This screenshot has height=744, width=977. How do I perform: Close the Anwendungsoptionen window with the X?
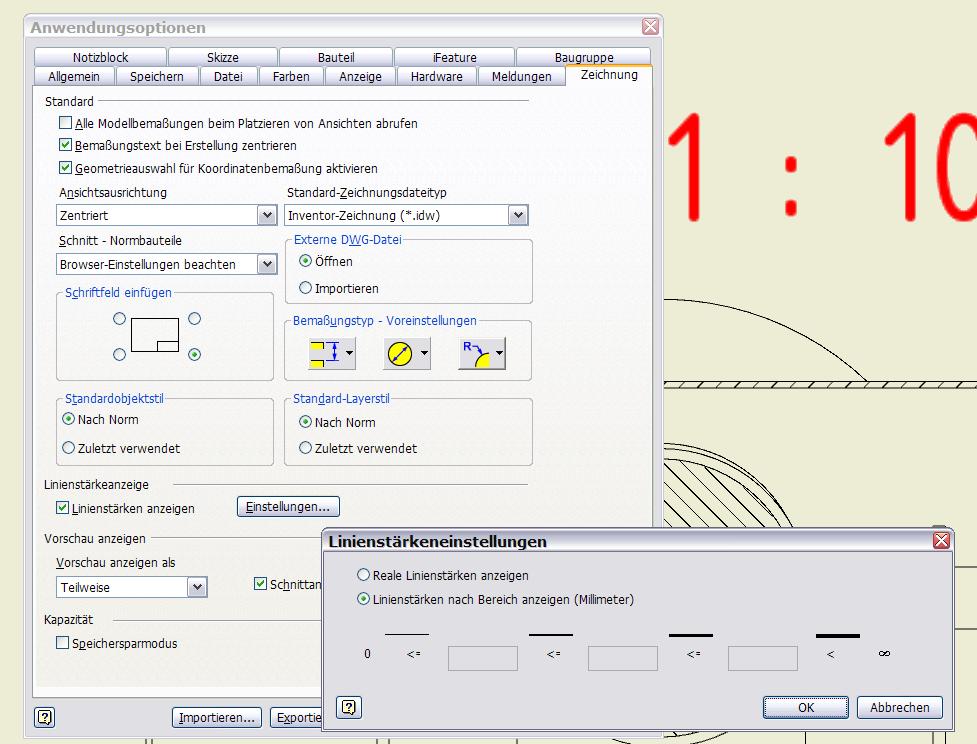pos(651,26)
